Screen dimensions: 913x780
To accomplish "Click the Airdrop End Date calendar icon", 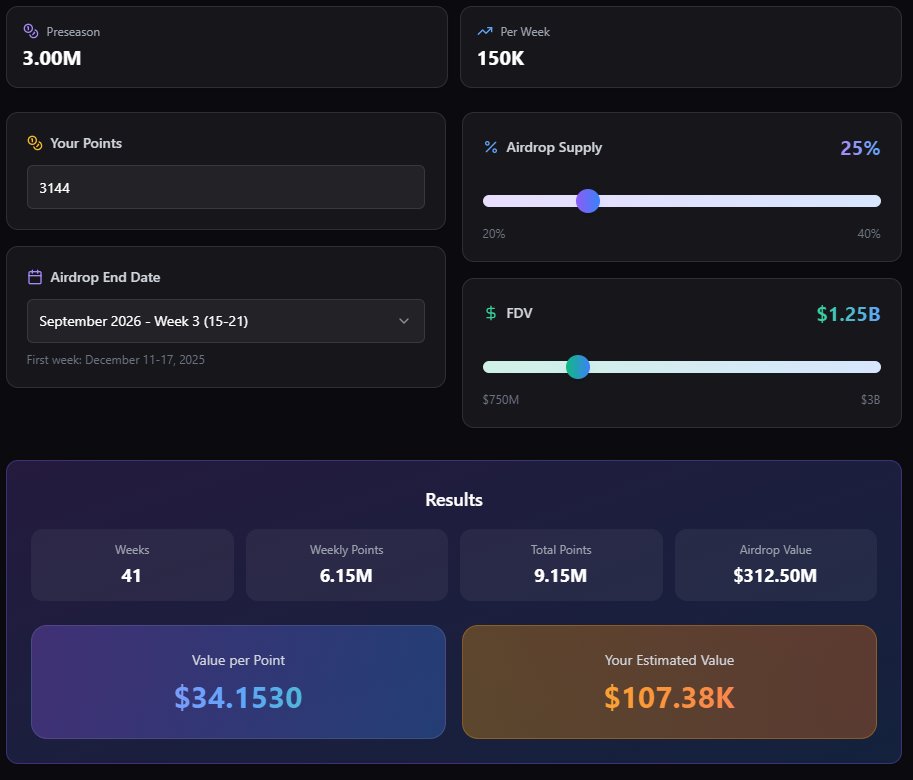I will click(x=35, y=277).
